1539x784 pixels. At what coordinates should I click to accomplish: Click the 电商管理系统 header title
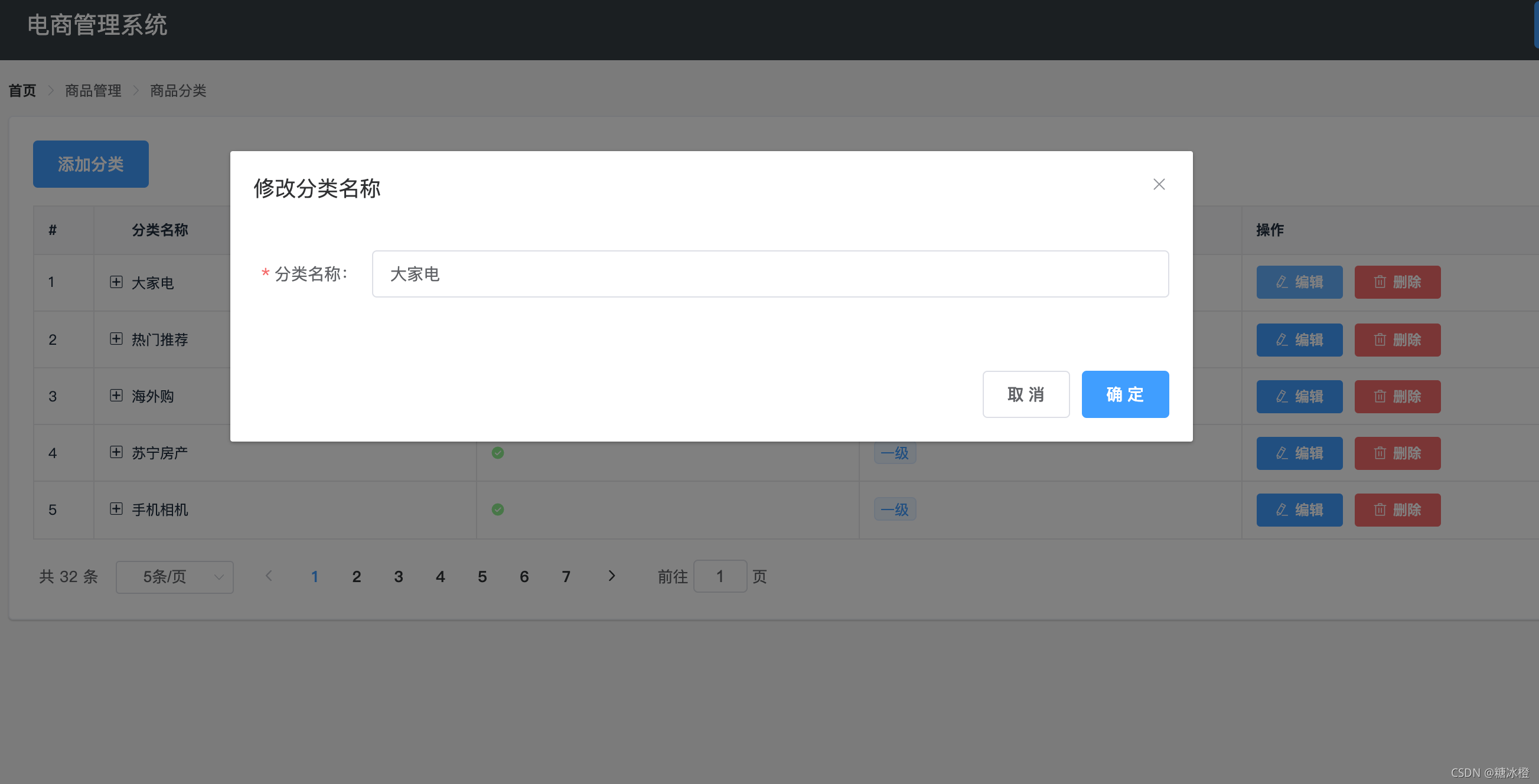[97, 25]
